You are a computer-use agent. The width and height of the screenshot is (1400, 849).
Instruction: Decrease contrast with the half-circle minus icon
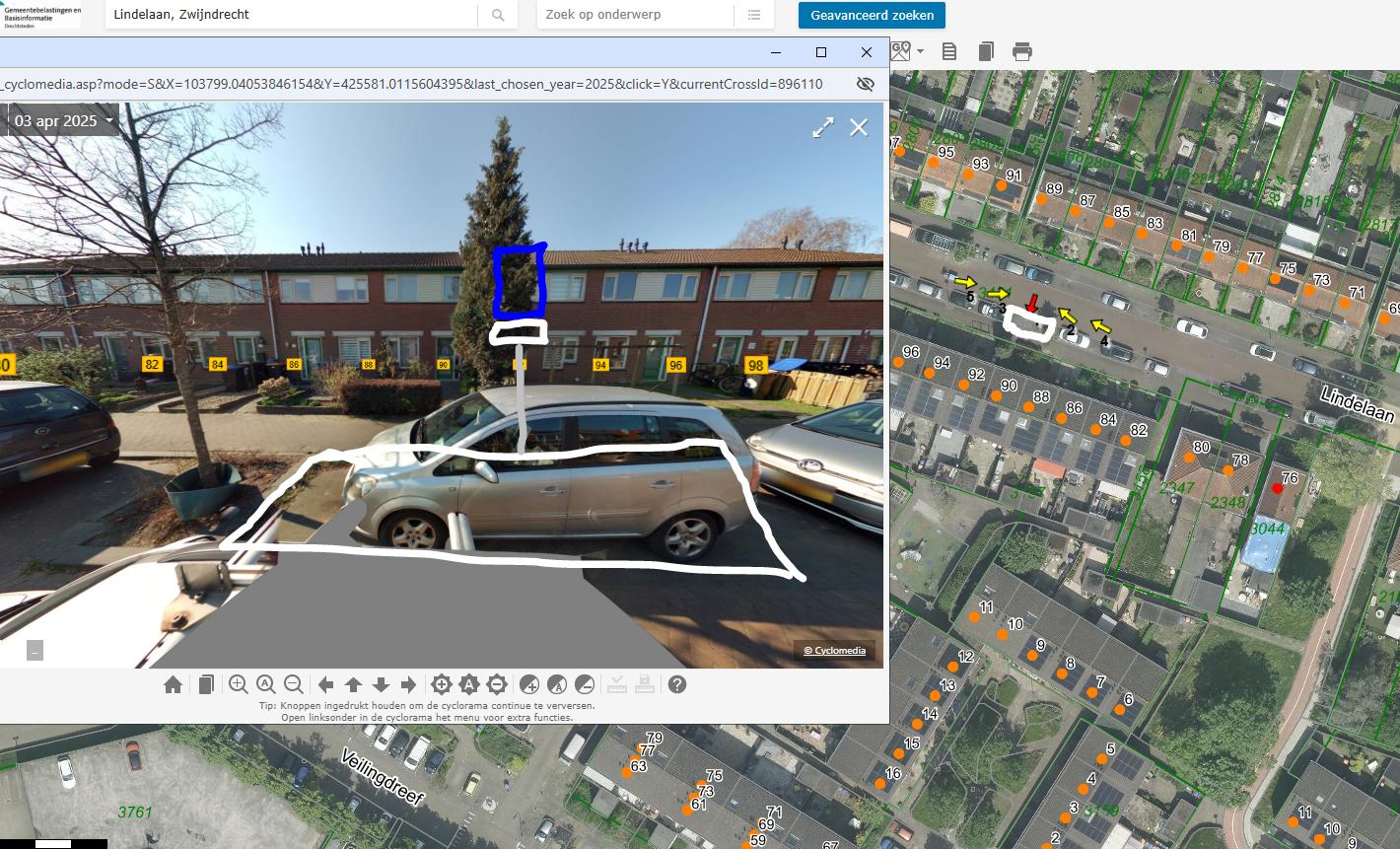pyautogui.click(x=585, y=684)
